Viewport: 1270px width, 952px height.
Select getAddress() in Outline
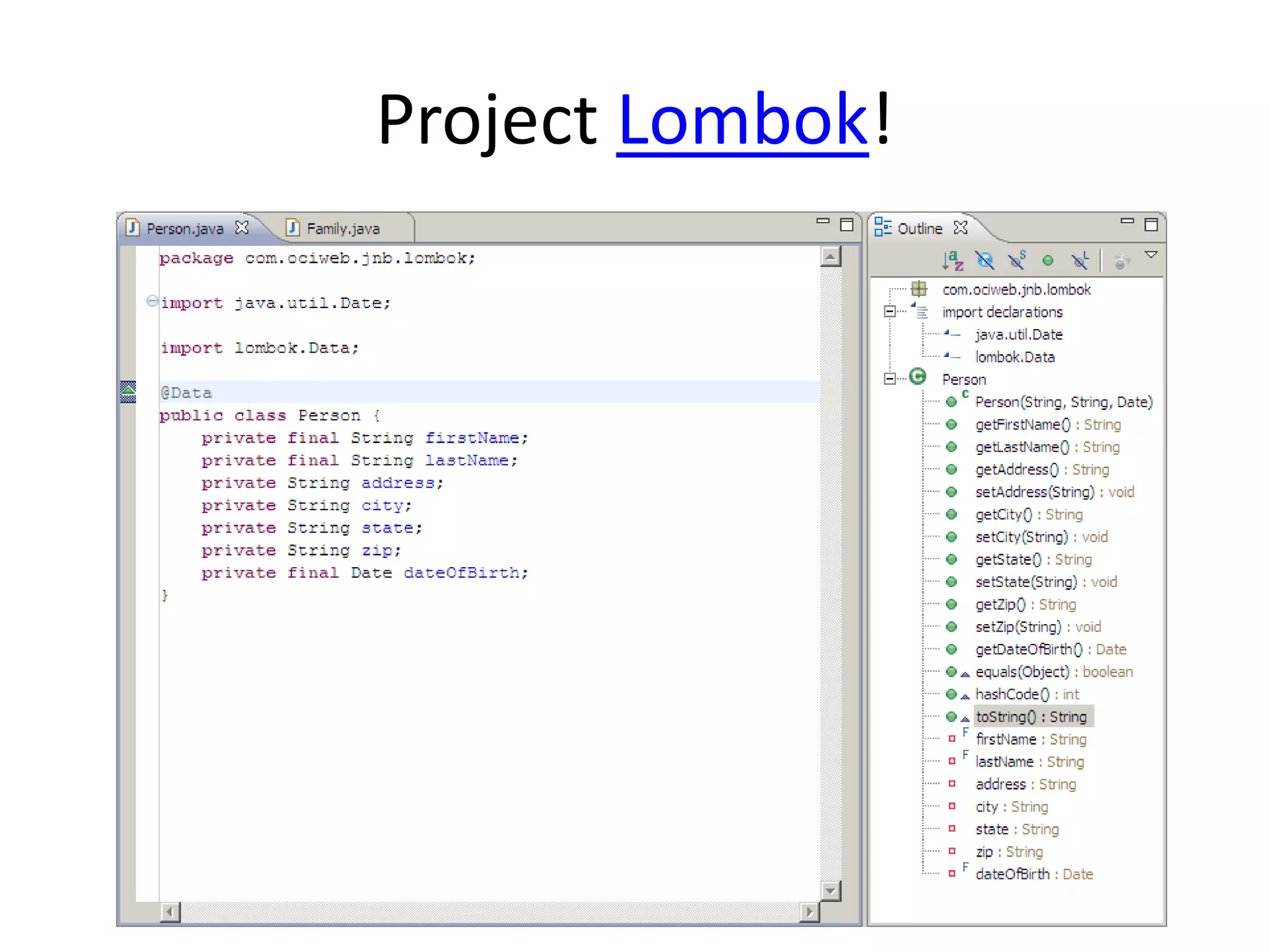[x=1042, y=470]
